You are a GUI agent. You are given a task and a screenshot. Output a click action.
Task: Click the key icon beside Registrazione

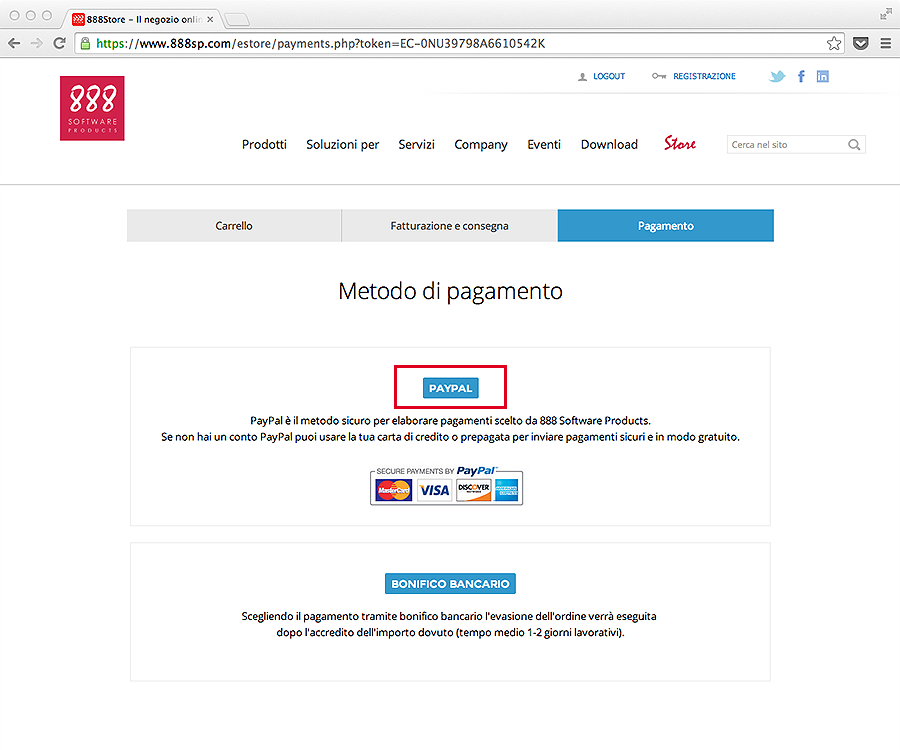coord(659,76)
